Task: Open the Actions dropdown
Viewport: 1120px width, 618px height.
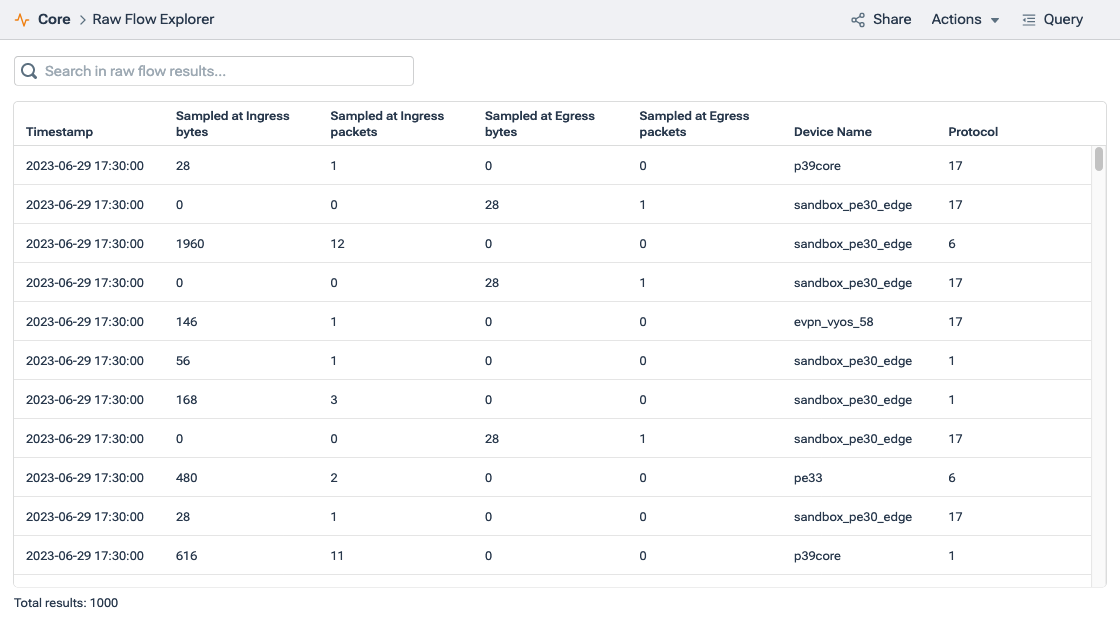Action: click(x=956, y=19)
